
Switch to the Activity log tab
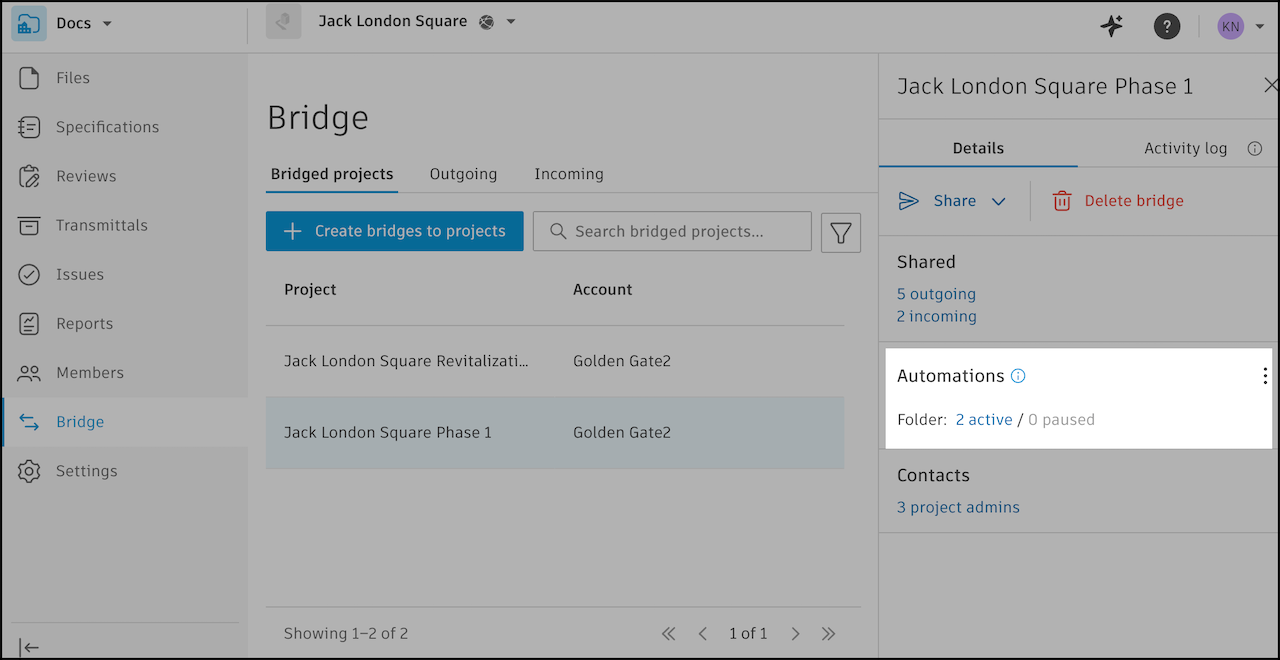pos(1185,148)
